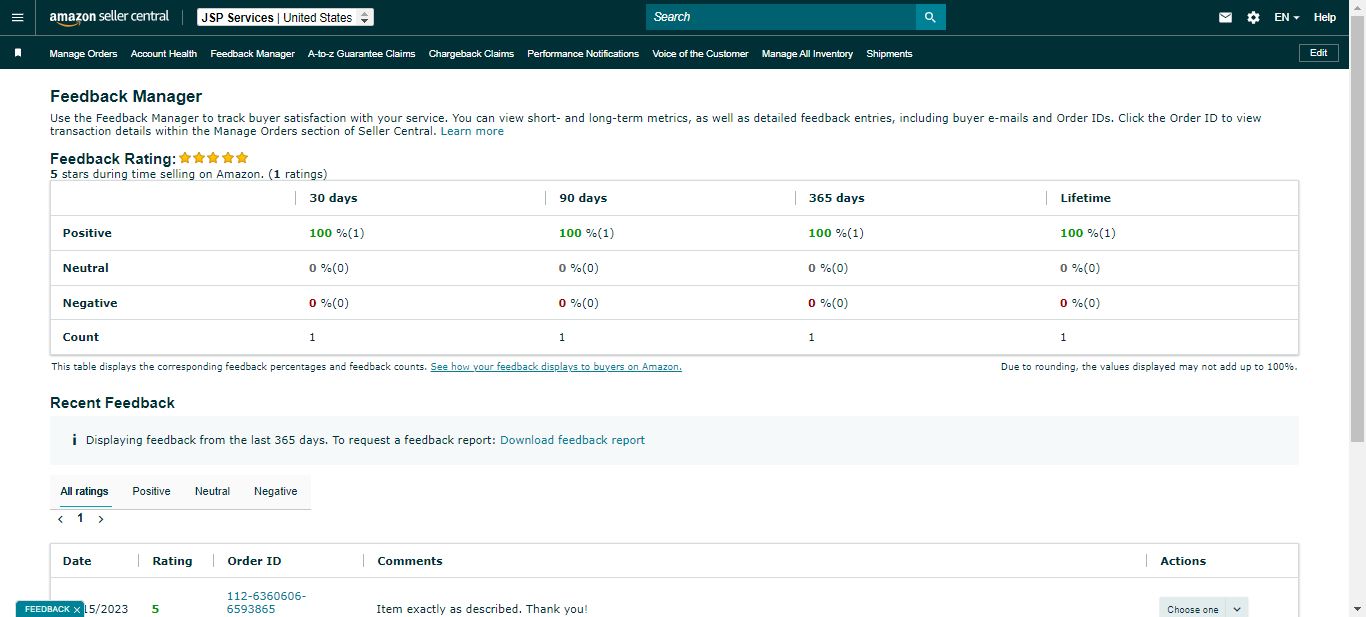The height and width of the screenshot is (617, 1366).
Task: Open A-to-z Guarantee Claims
Action: click(361, 54)
